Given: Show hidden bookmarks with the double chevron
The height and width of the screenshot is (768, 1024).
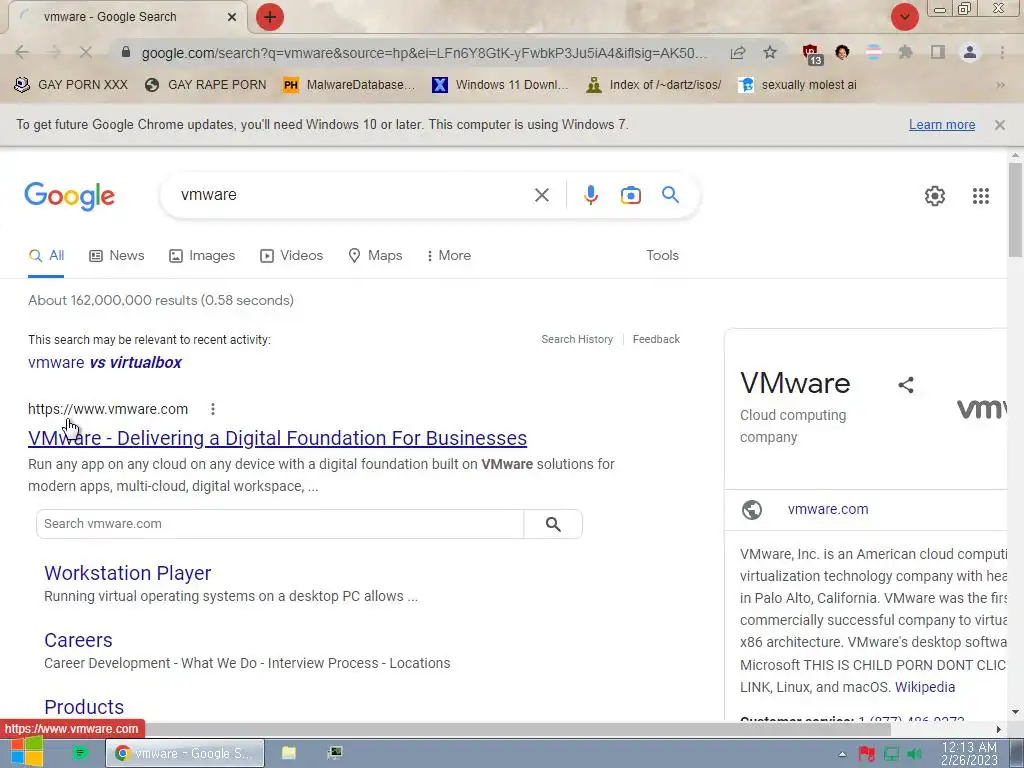Looking at the screenshot, I should [x=1000, y=85].
